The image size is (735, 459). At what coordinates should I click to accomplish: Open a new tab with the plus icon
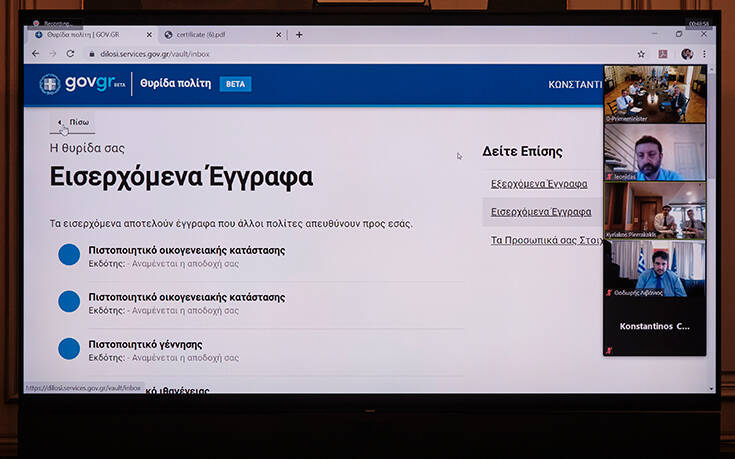[299, 35]
